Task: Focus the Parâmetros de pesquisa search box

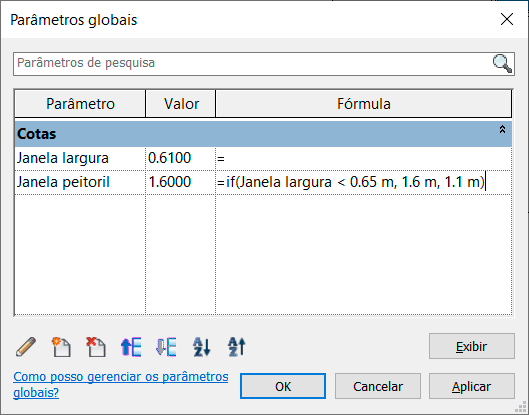Action: (x=253, y=63)
